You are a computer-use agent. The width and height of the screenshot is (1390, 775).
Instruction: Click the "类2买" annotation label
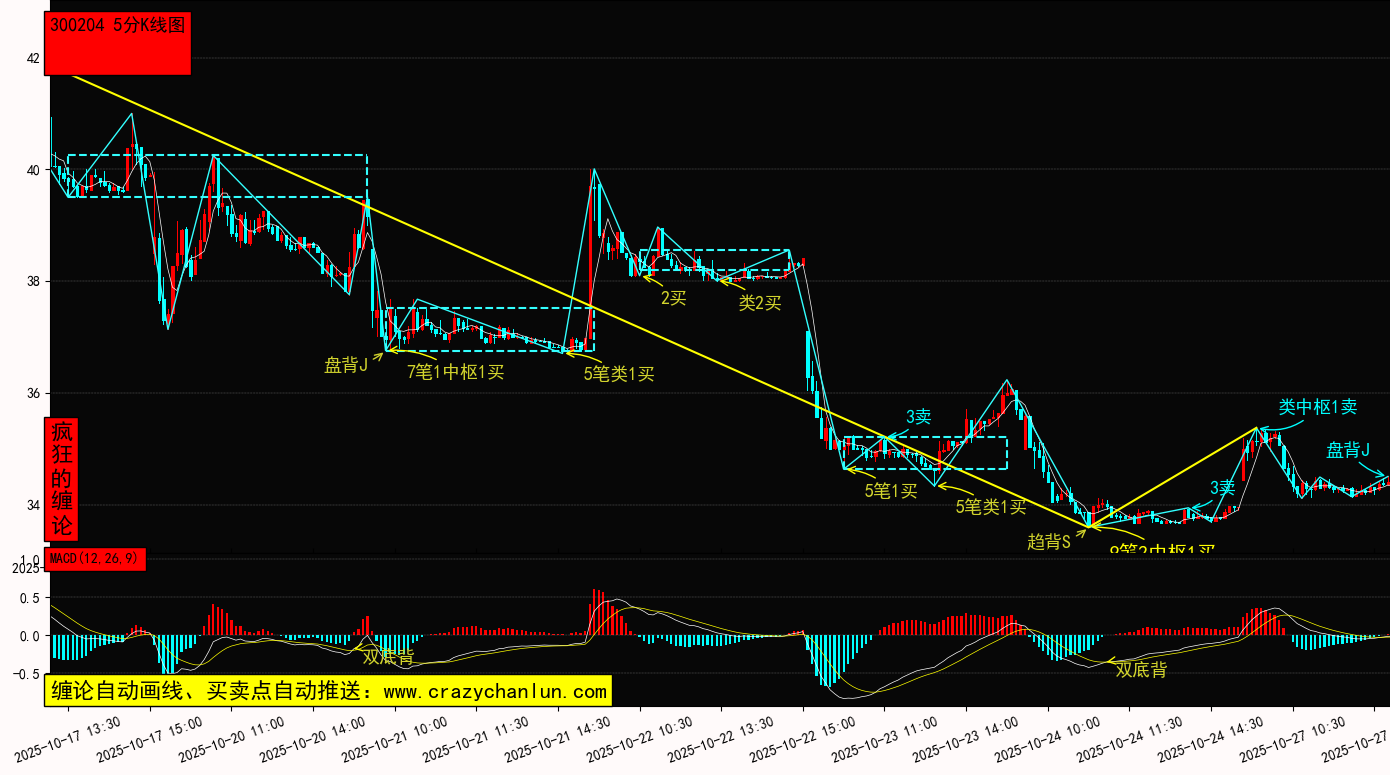[759, 303]
